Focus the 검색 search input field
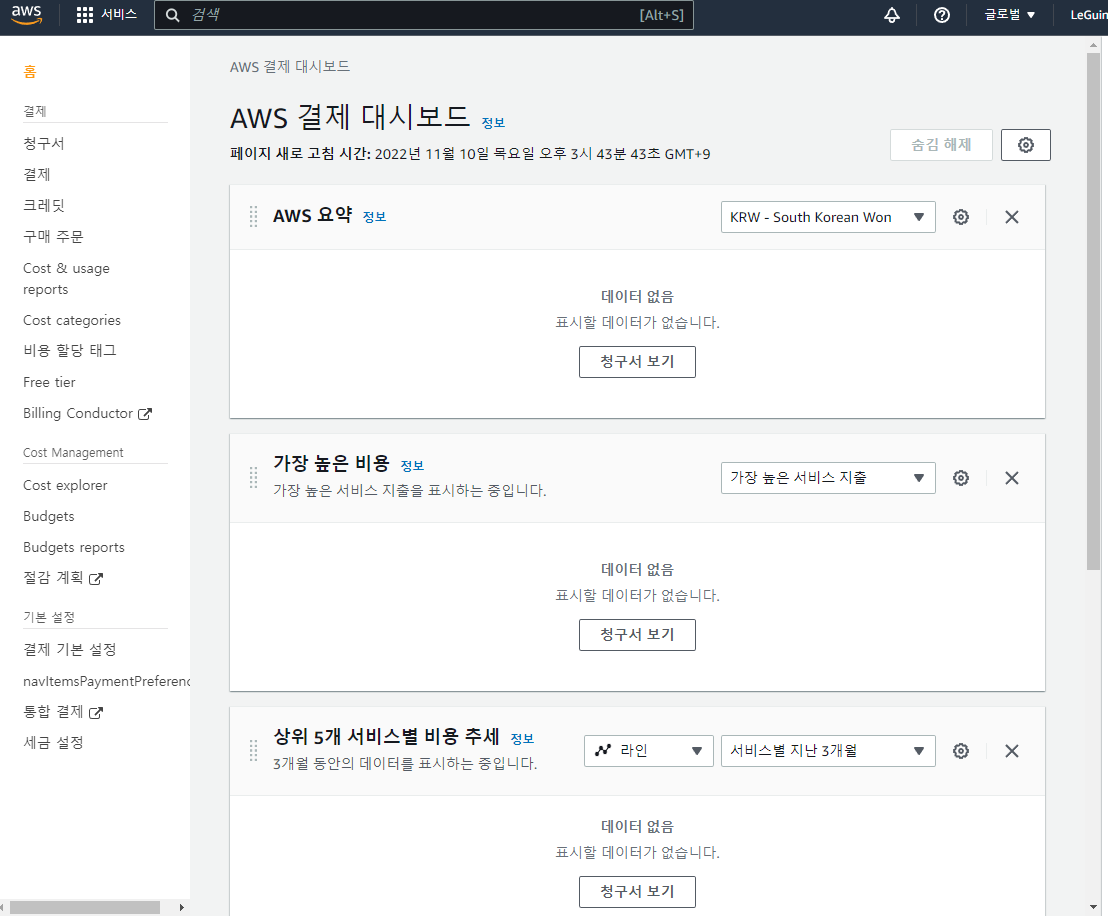 [424, 15]
